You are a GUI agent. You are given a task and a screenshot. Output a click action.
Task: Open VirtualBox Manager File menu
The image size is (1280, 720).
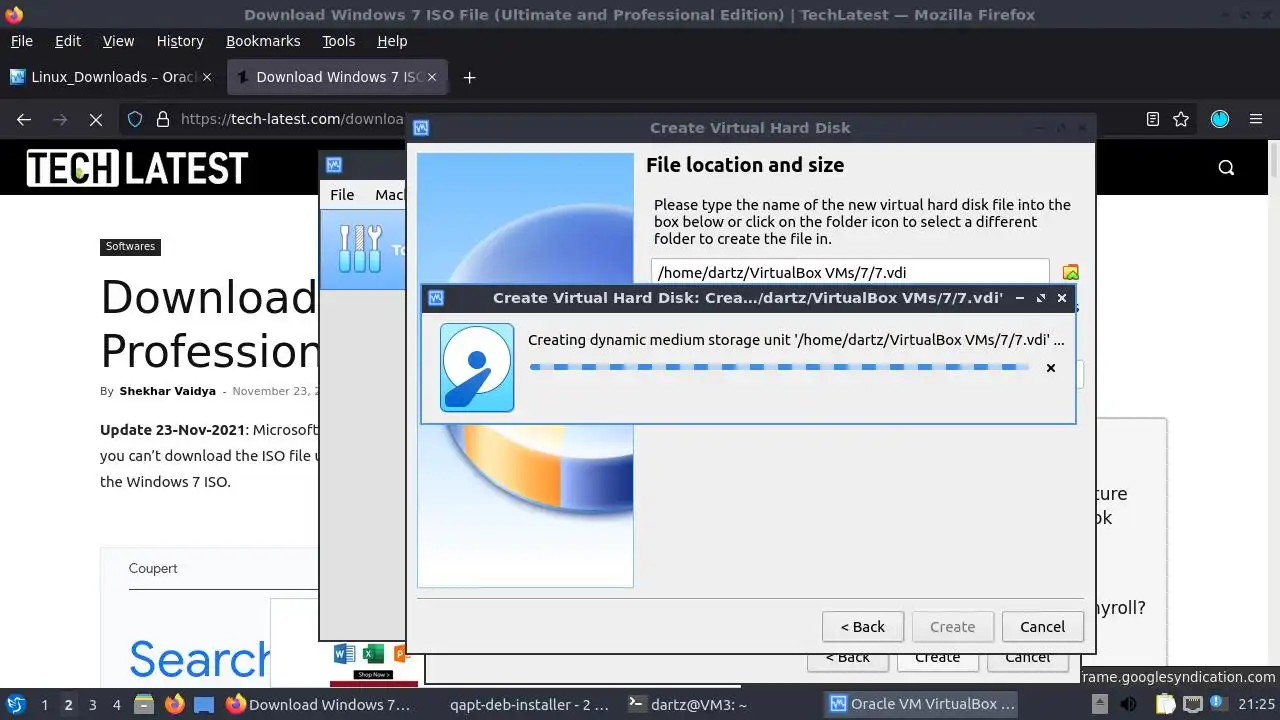point(342,195)
